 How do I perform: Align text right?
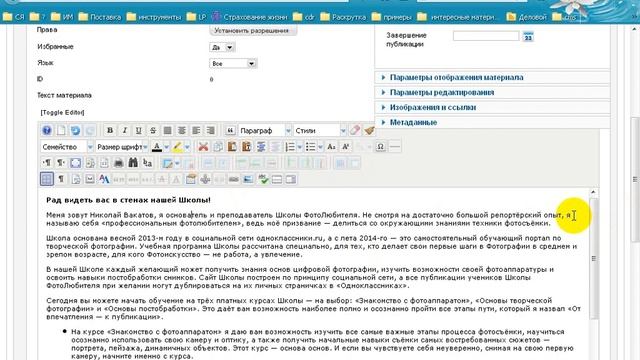210,131
